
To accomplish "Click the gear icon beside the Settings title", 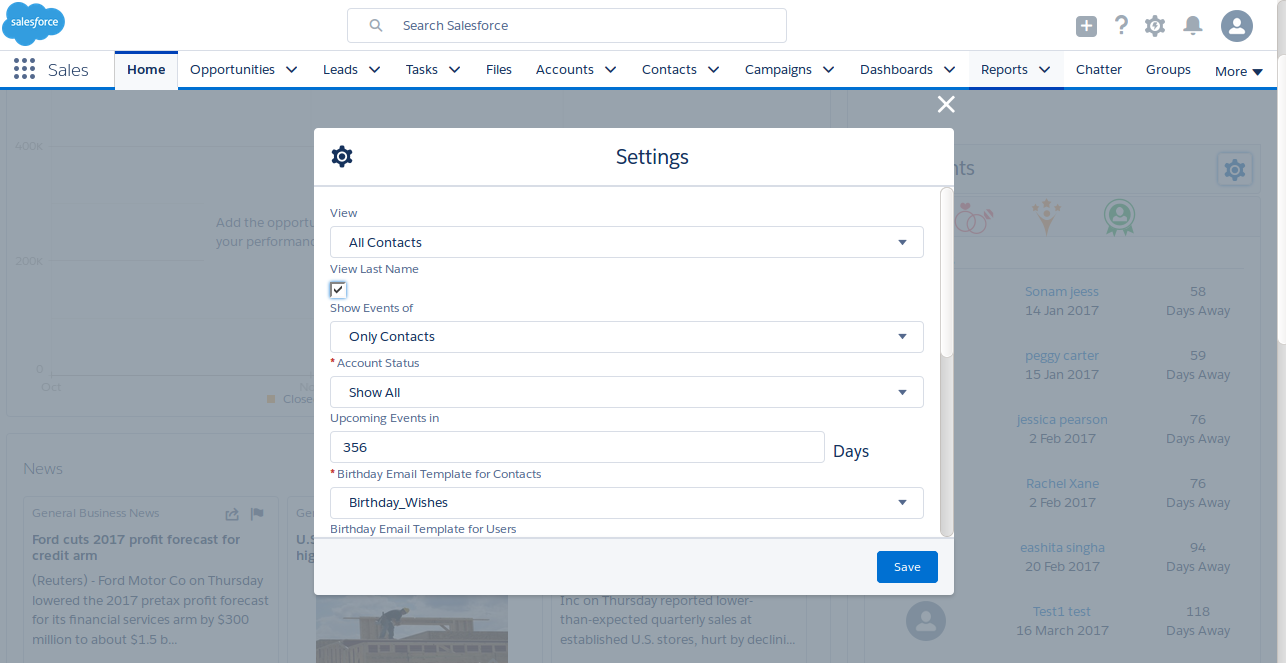I will point(342,156).
